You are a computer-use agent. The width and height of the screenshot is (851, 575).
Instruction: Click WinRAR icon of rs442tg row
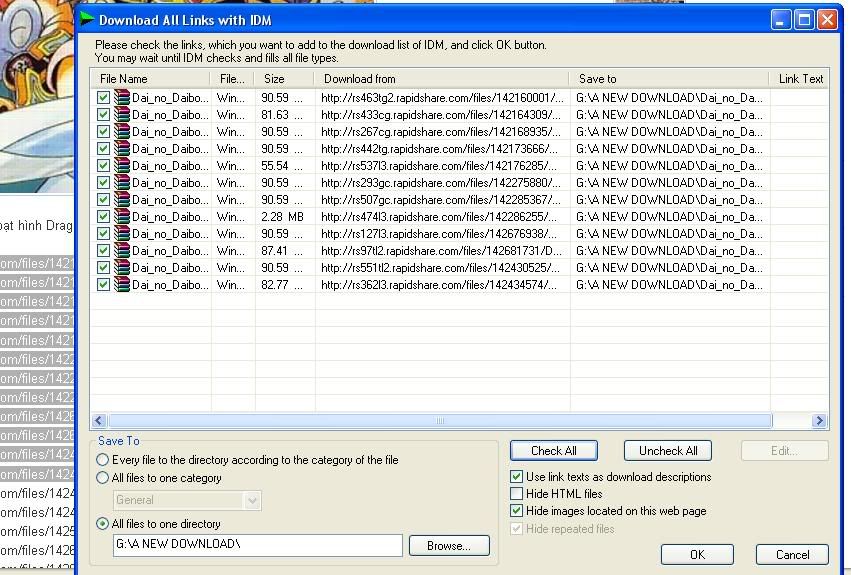(122, 149)
